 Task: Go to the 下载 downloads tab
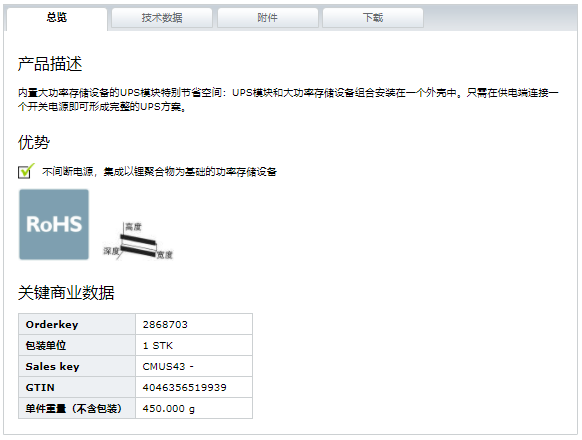coord(373,18)
